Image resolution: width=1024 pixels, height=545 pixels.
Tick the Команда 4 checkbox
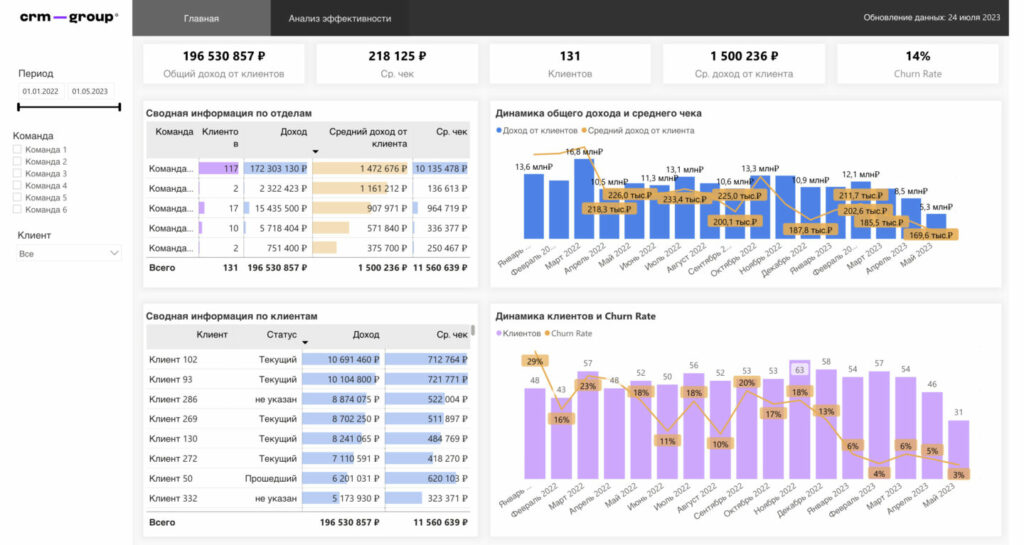tap(17, 185)
